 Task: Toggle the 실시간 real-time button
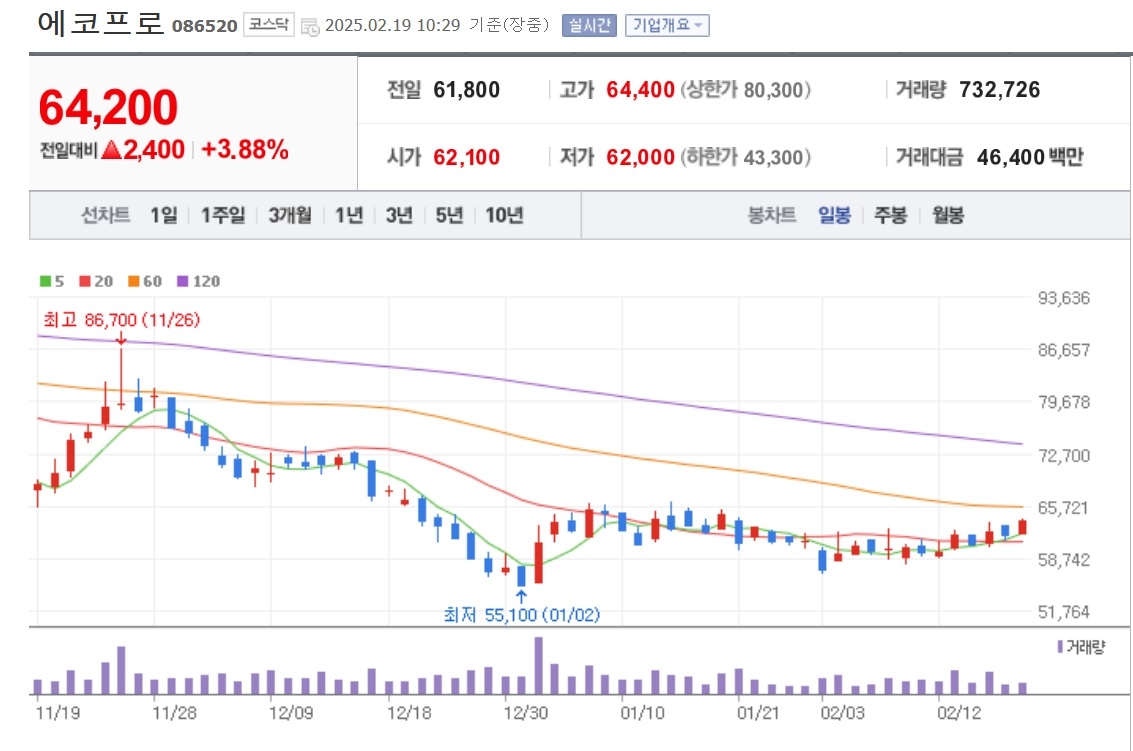pyautogui.click(x=589, y=25)
